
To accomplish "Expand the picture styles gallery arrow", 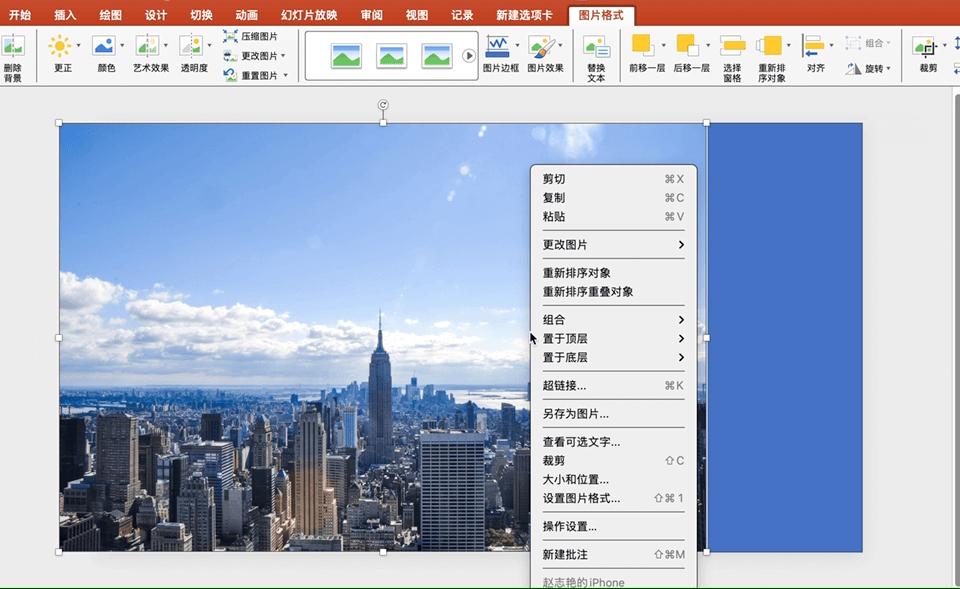I will pos(469,56).
